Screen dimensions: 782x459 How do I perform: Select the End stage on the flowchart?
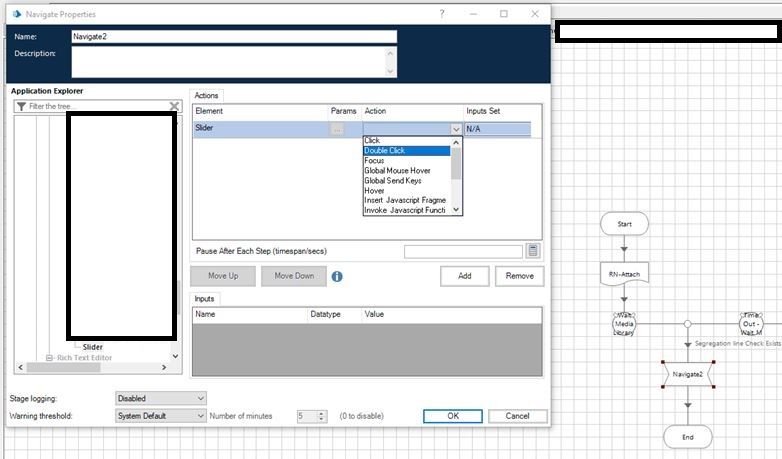pos(687,436)
